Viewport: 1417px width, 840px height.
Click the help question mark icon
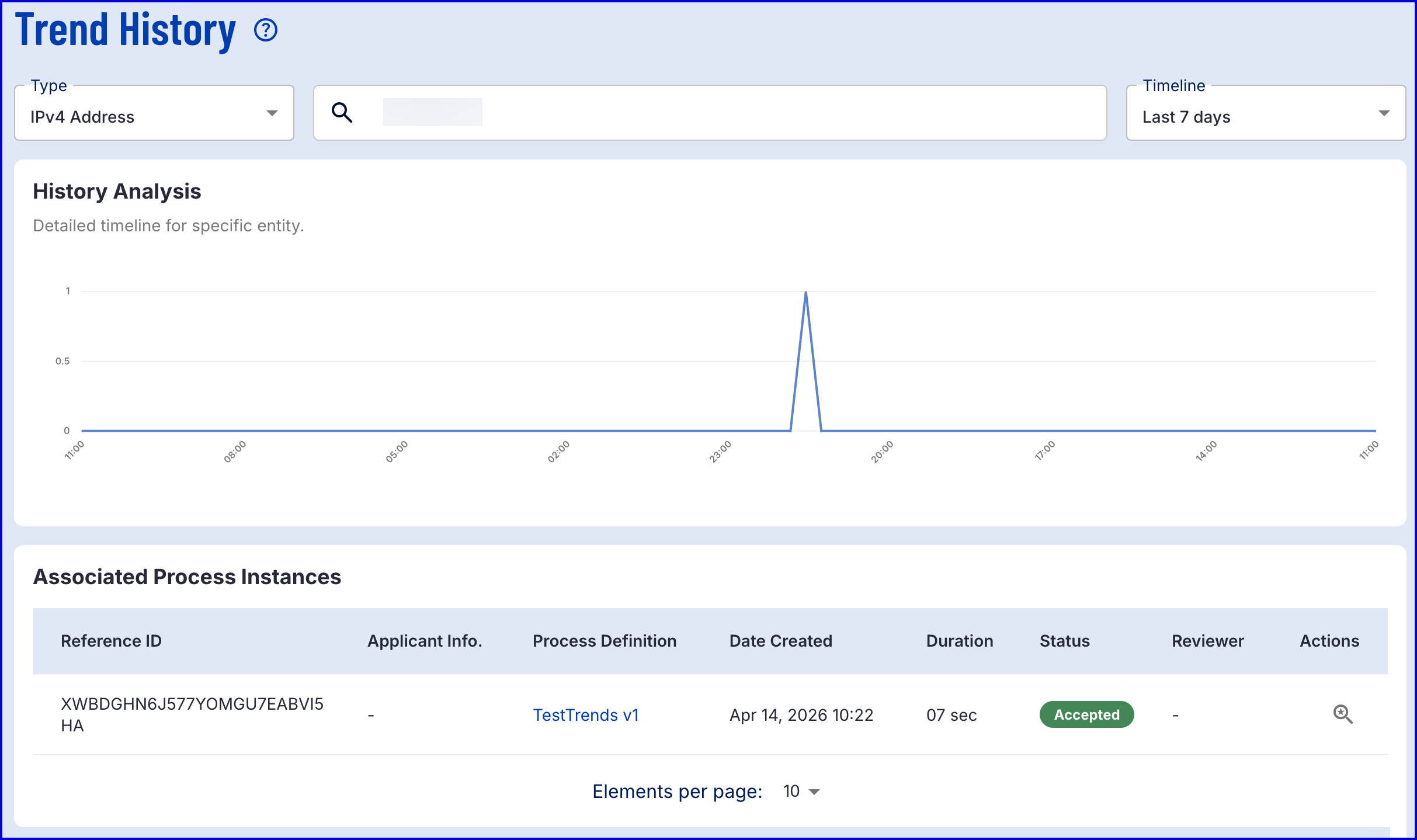pos(266,30)
